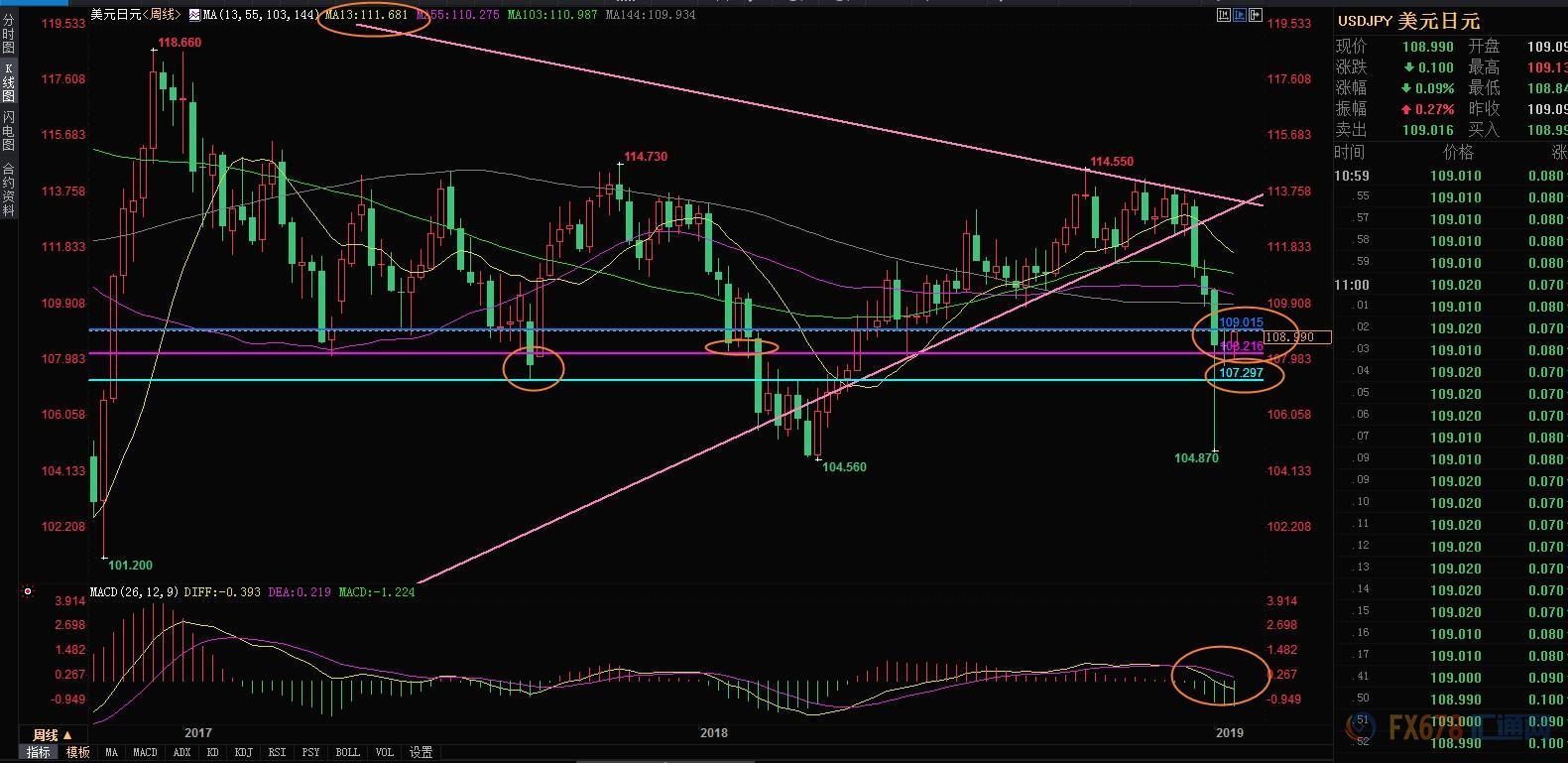Select the BOLL indicator button
1568x763 pixels.
tap(347, 753)
